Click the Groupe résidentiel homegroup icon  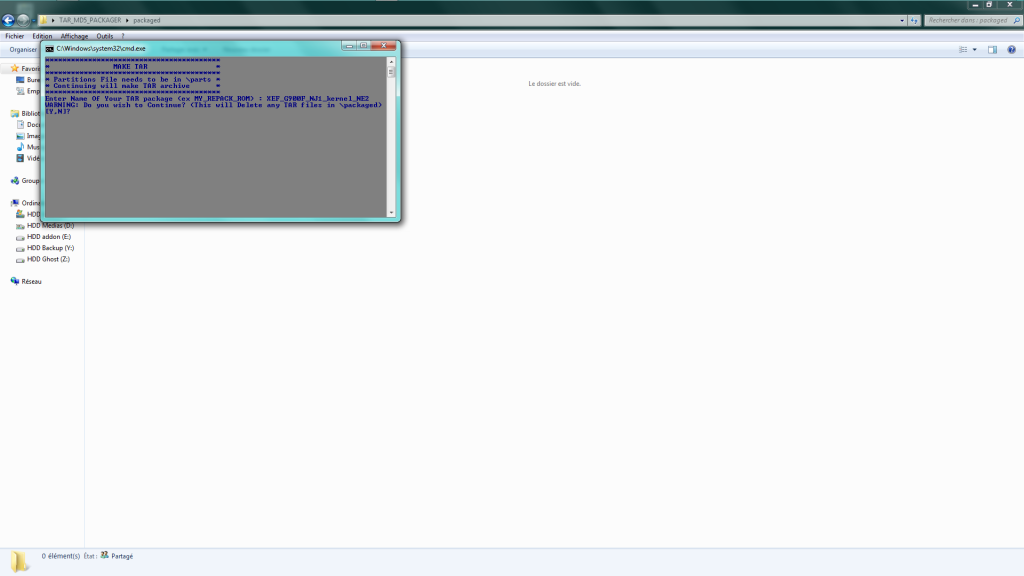(x=14, y=180)
